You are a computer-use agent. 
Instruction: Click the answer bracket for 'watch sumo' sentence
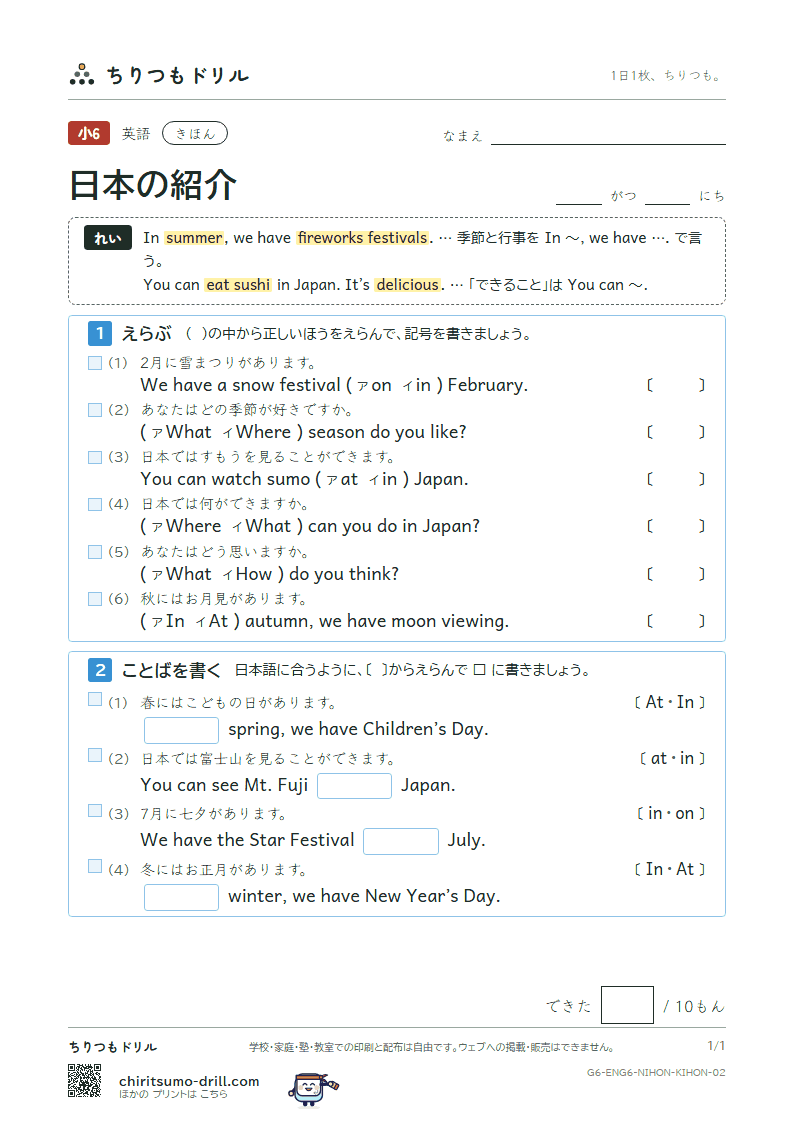pos(676,479)
